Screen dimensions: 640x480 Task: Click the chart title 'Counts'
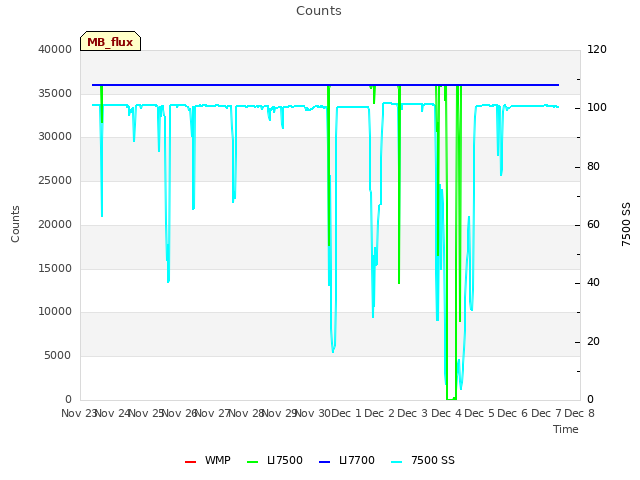[x=319, y=11]
